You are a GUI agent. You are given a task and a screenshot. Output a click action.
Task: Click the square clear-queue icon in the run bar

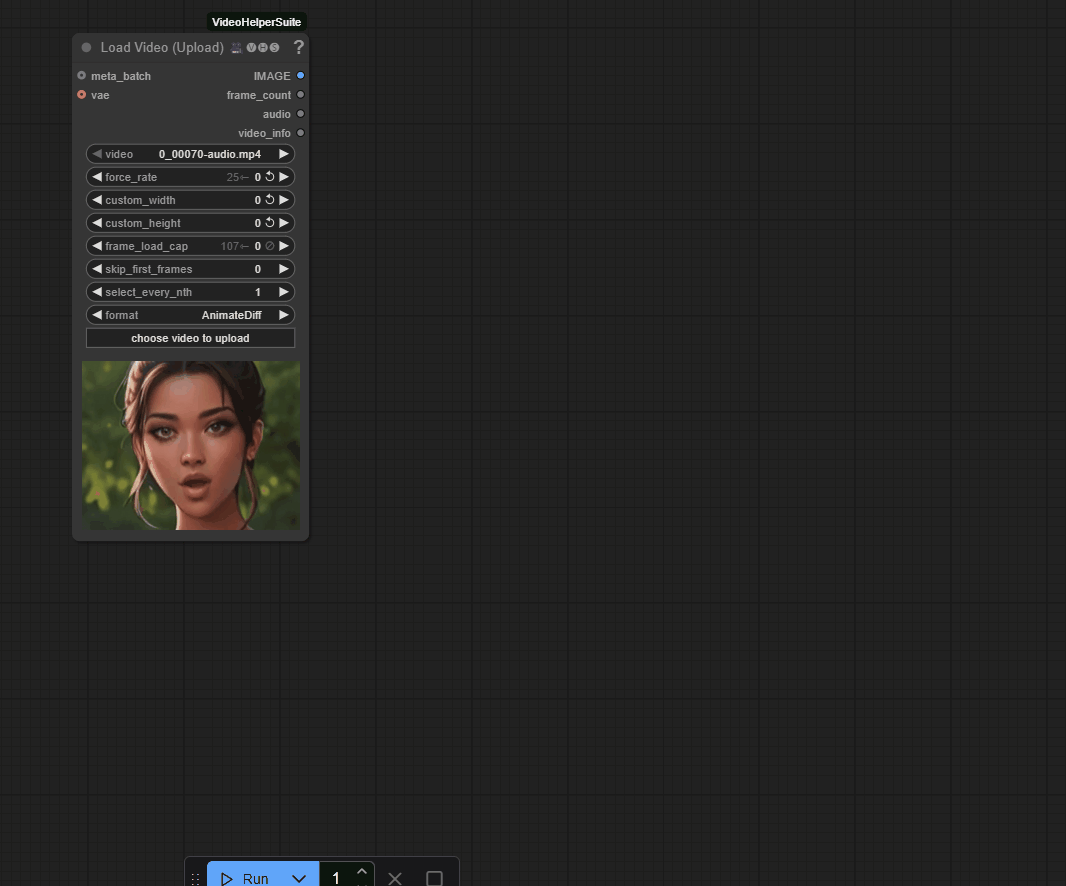[x=434, y=878]
